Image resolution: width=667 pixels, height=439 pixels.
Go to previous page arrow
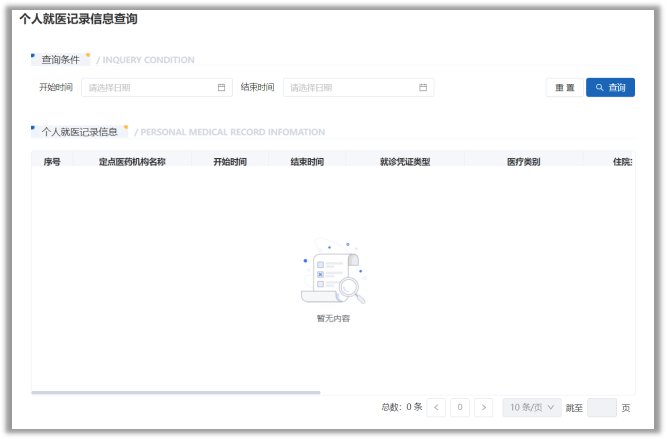pos(437,408)
